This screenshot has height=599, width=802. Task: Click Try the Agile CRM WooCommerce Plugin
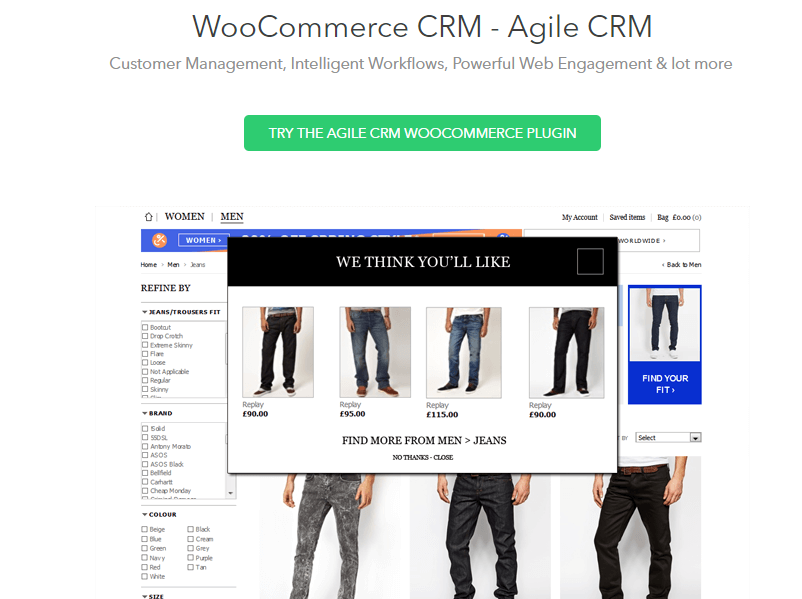coord(422,133)
